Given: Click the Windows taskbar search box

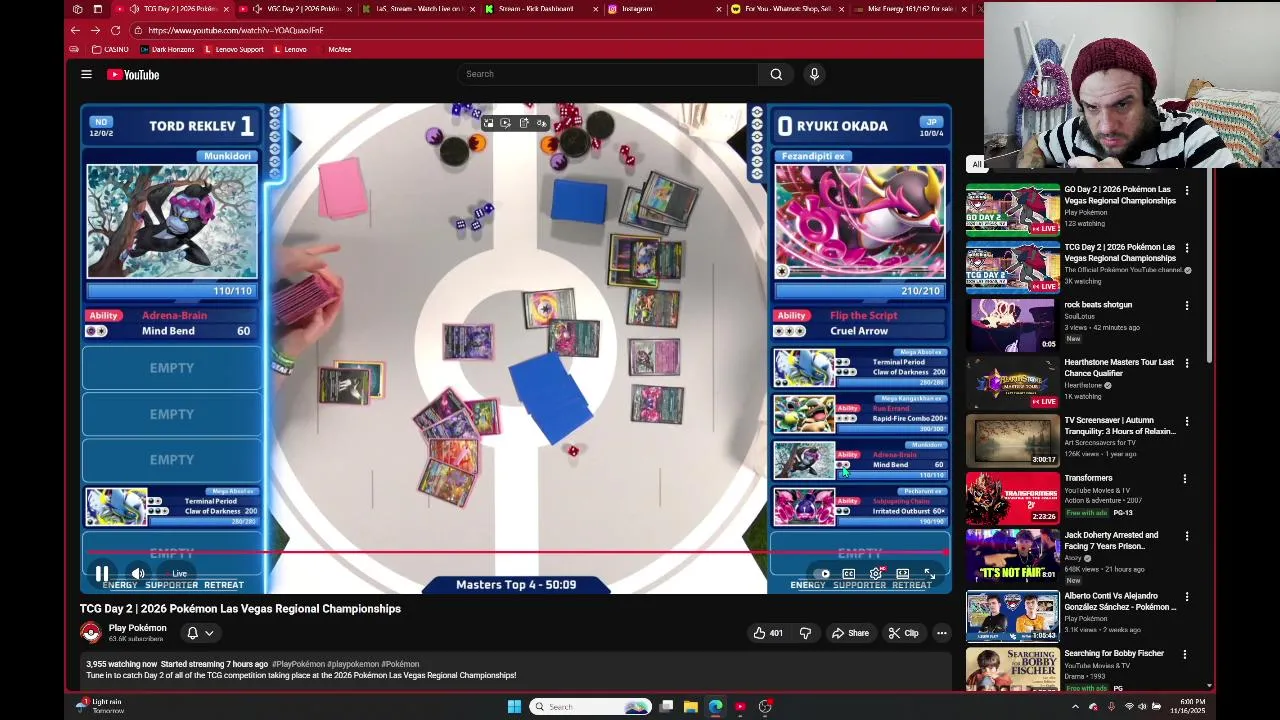Looking at the screenshot, I should coord(591,707).
